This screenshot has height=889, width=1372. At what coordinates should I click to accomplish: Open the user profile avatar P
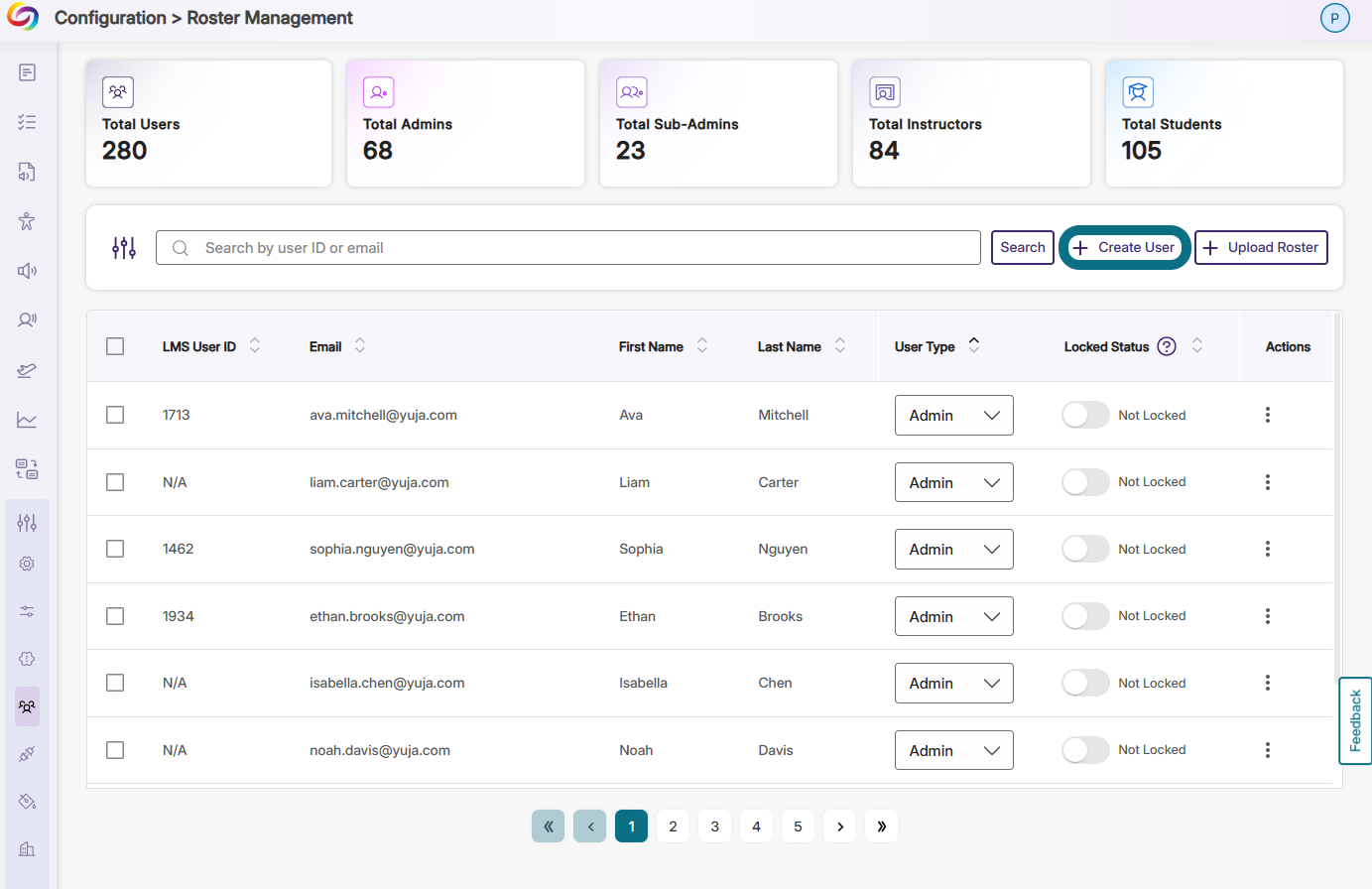(1335, 18)
